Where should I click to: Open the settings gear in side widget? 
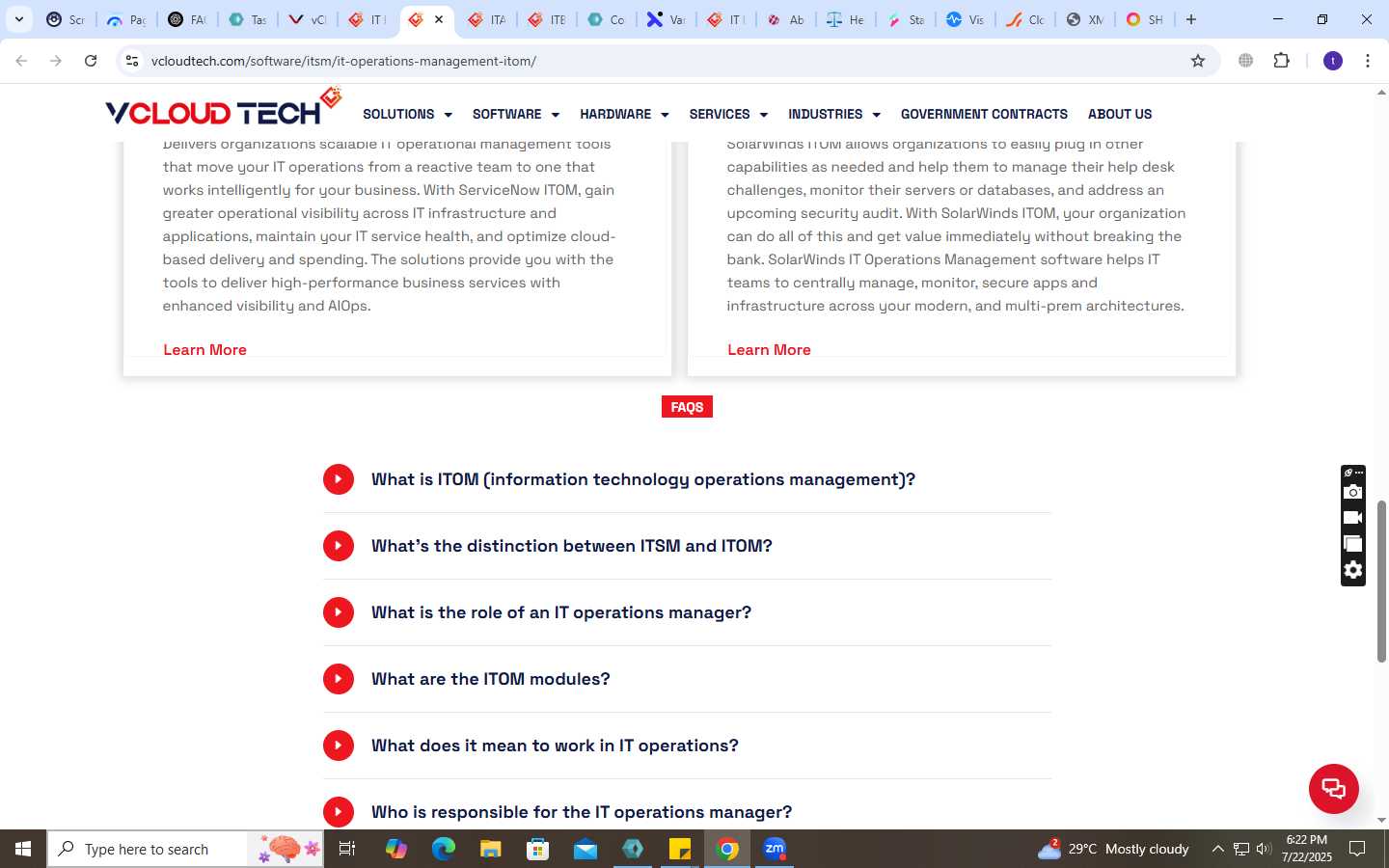tap(1353, 570)
